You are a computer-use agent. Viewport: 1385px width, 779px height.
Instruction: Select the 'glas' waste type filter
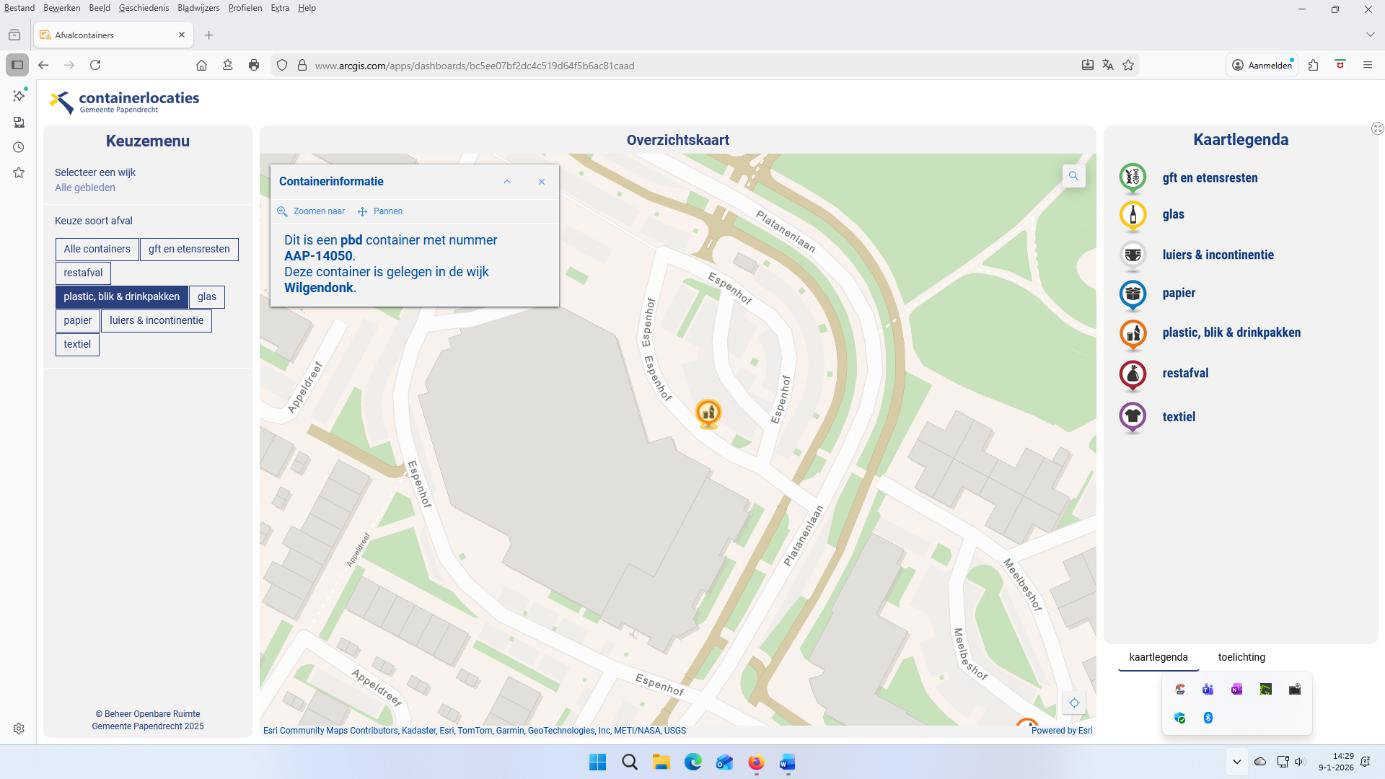pos(207,296)
